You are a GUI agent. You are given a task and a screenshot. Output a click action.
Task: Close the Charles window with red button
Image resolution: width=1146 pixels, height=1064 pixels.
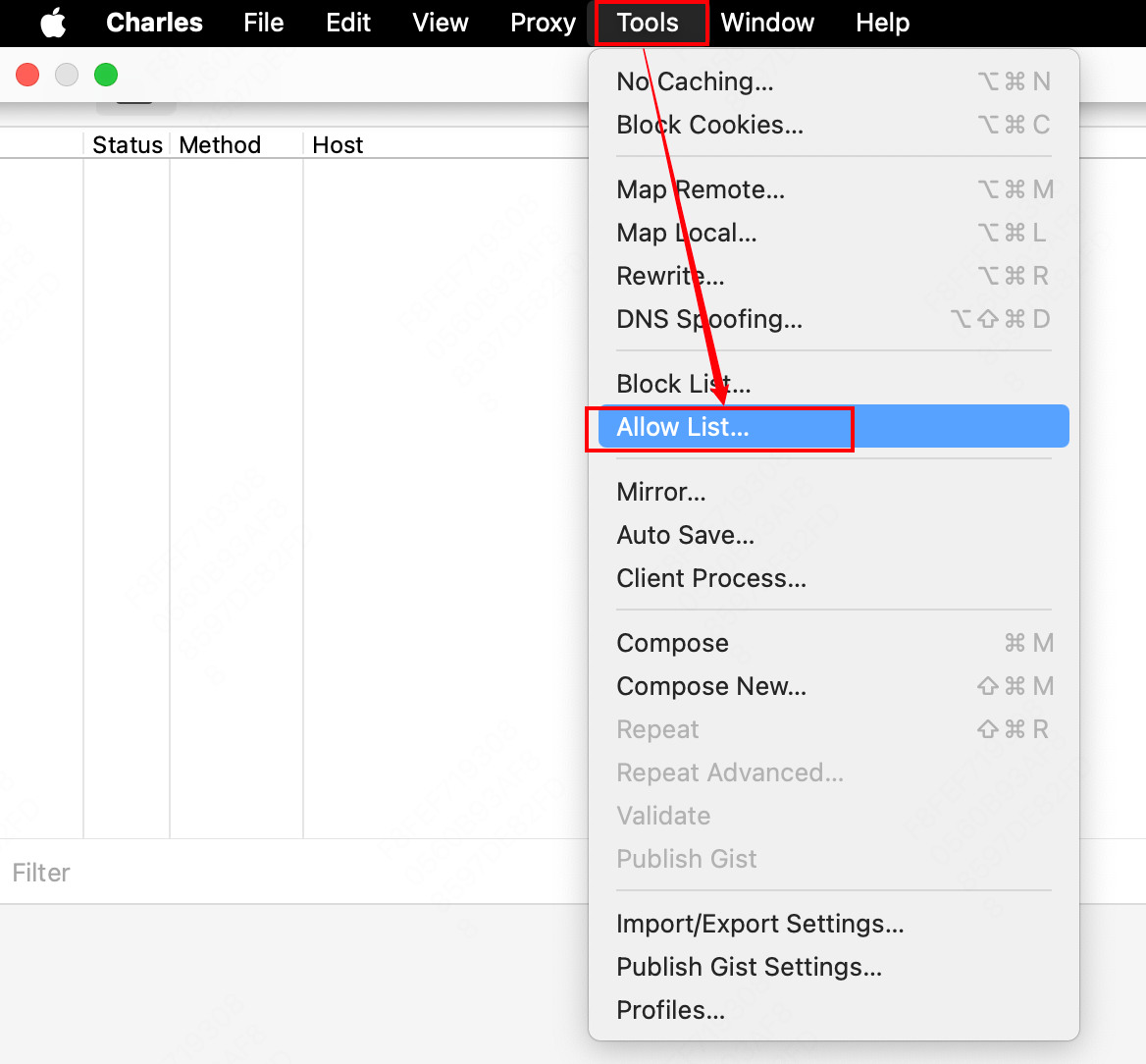[x=27, y=75]
